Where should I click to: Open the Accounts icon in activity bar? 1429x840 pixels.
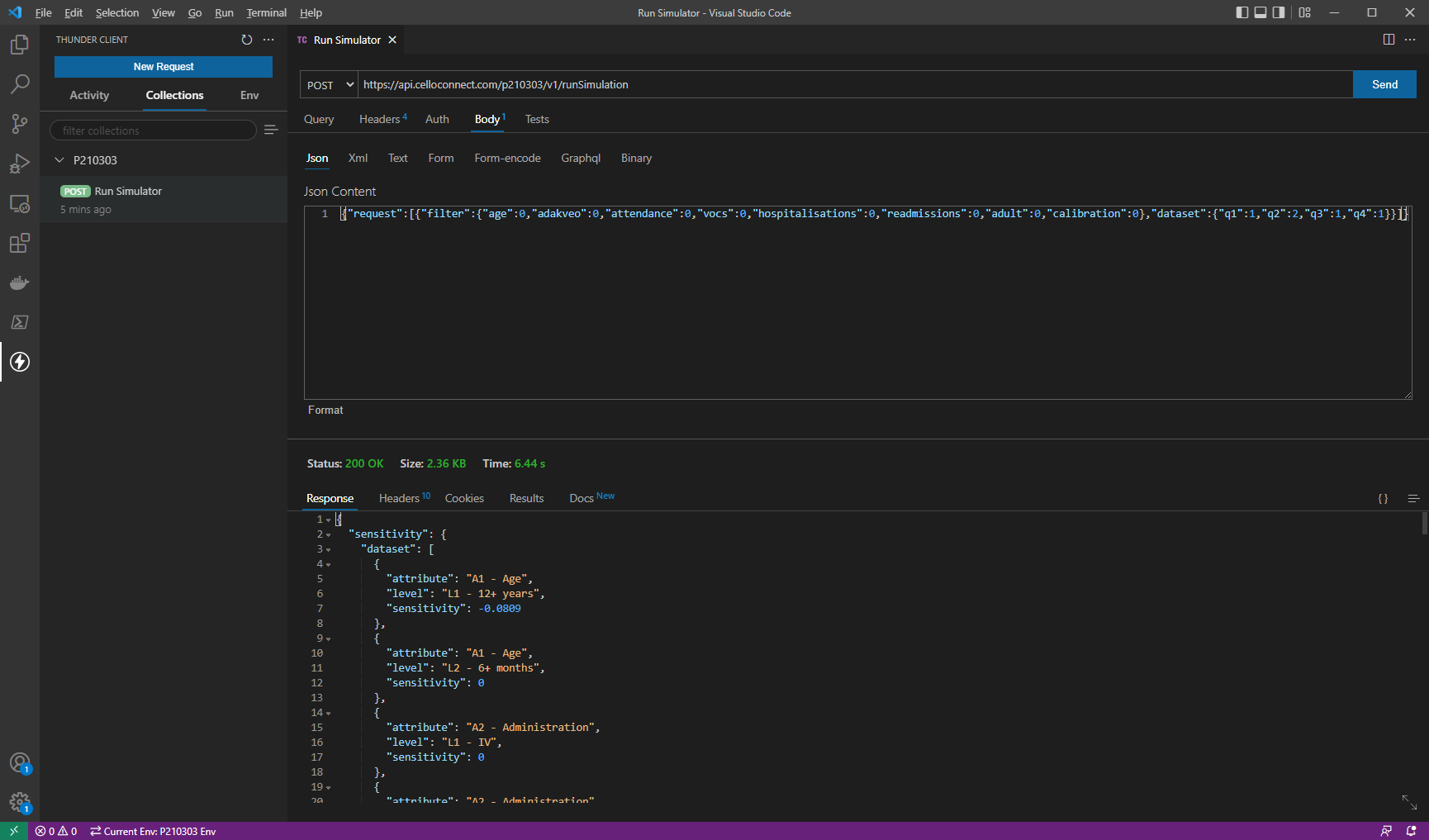20,763
